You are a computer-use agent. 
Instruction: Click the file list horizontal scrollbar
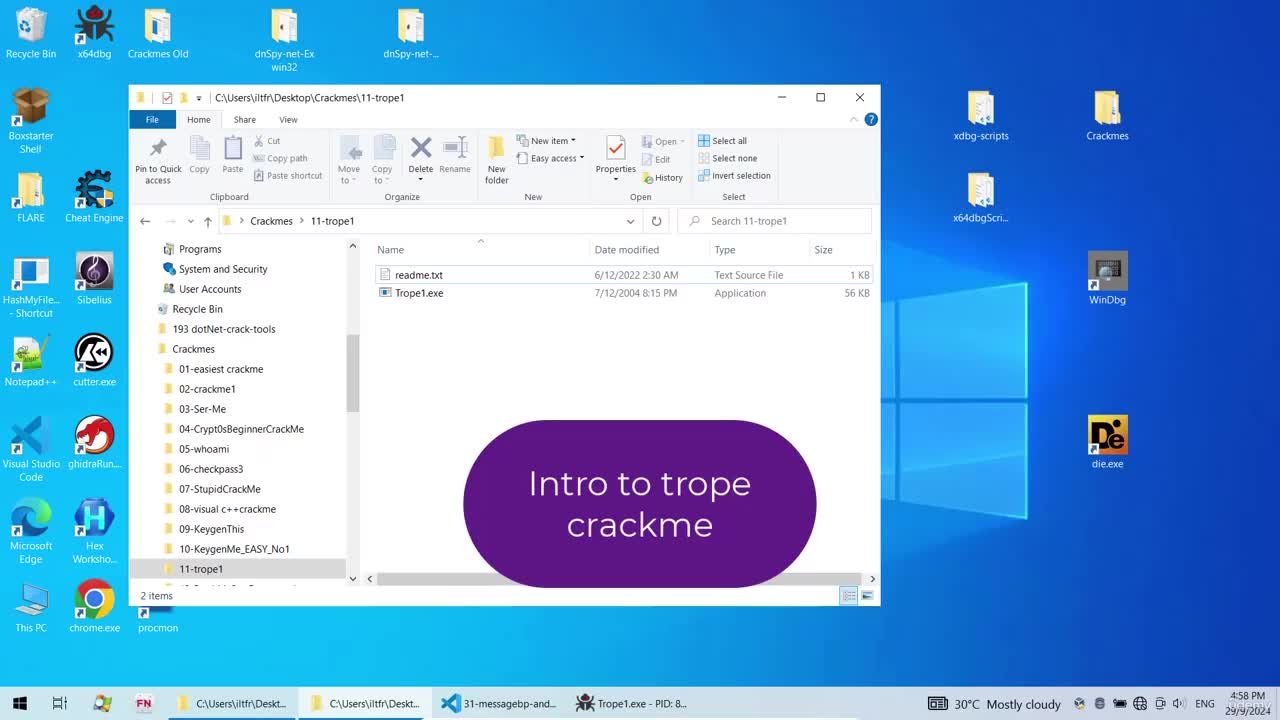(619, 578)
